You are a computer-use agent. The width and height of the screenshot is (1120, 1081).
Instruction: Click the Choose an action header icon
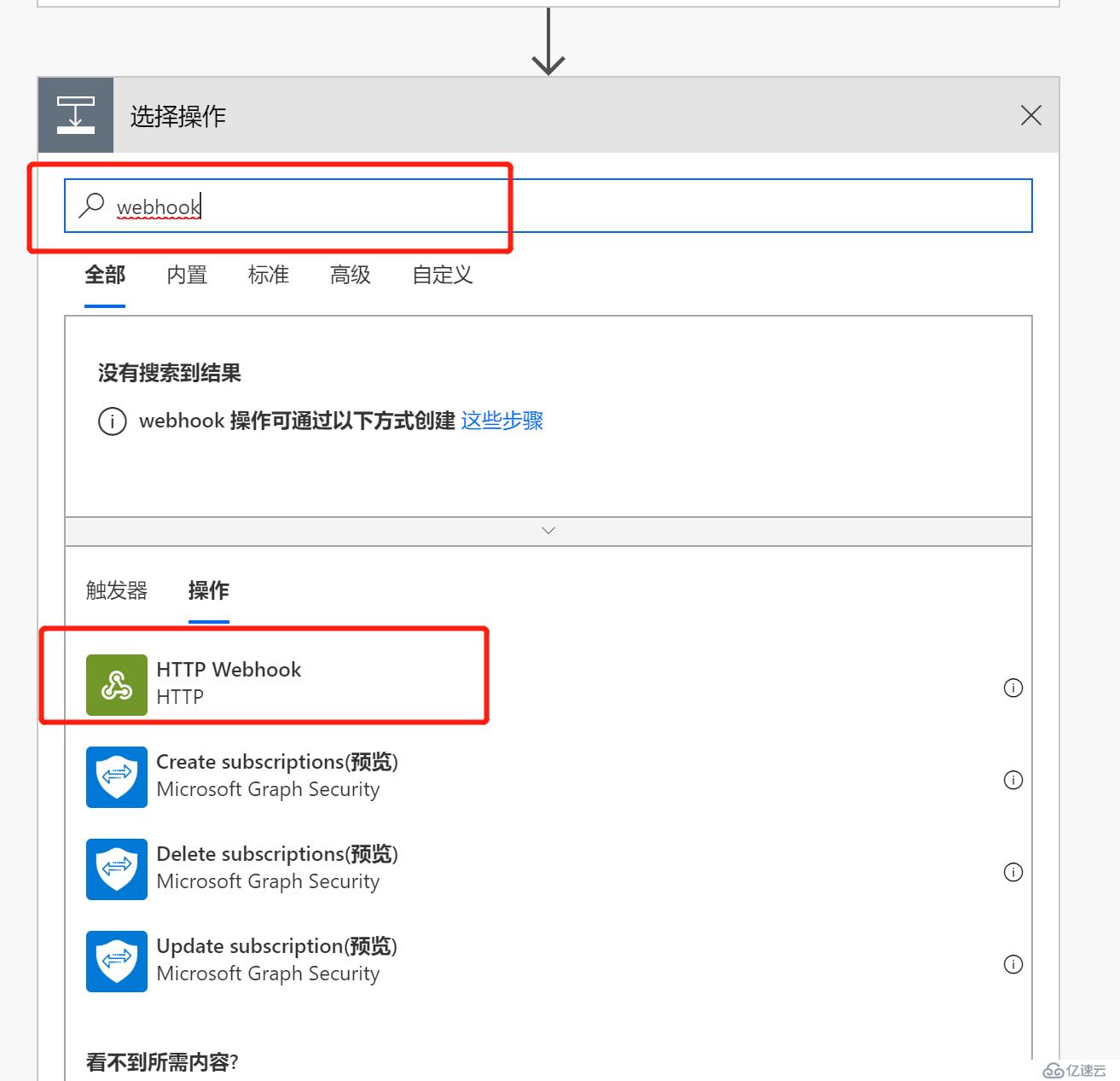pos(76,115)
